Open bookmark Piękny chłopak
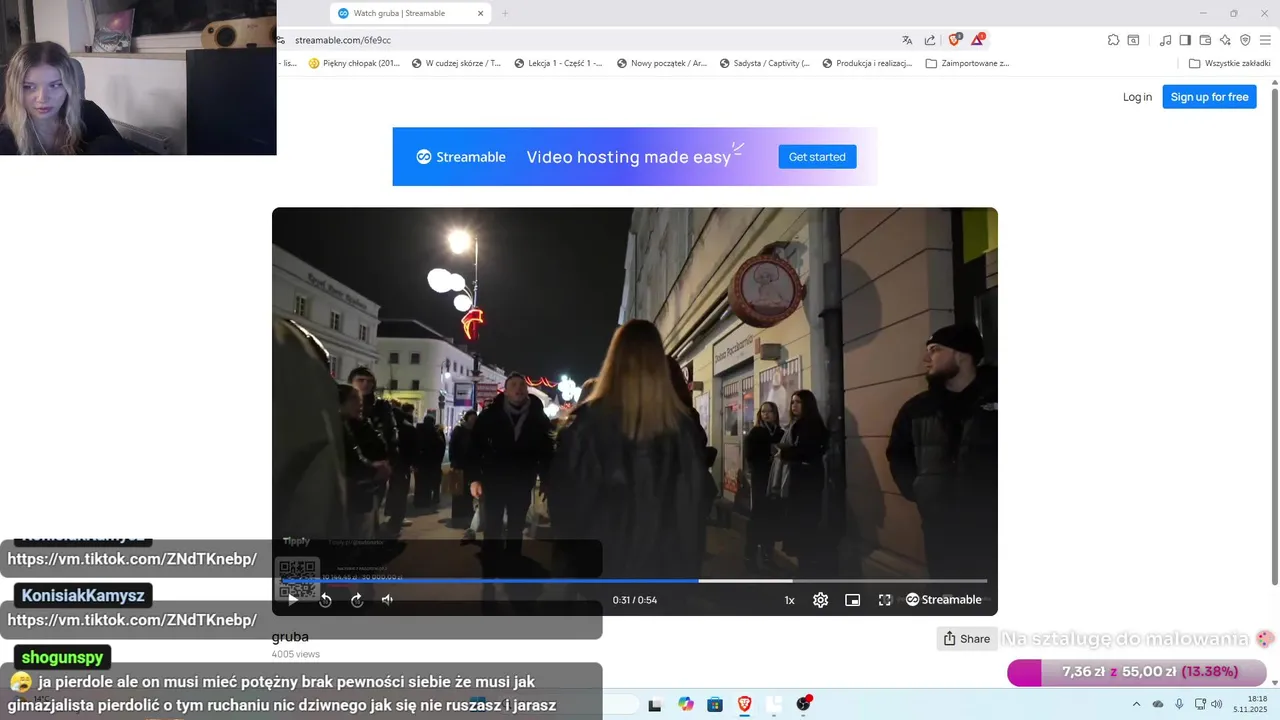The image size is (1280, 720). pyautogui.click(x=354, y=63)
